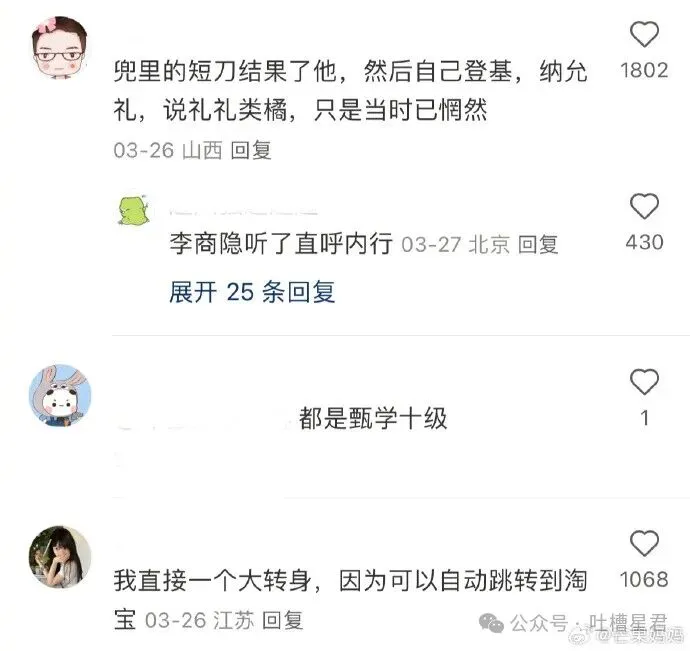Tap heart on 都是甄学十级 comment
Image resolution: width=690 pixels, height=651 pixels.
point(644,381)
